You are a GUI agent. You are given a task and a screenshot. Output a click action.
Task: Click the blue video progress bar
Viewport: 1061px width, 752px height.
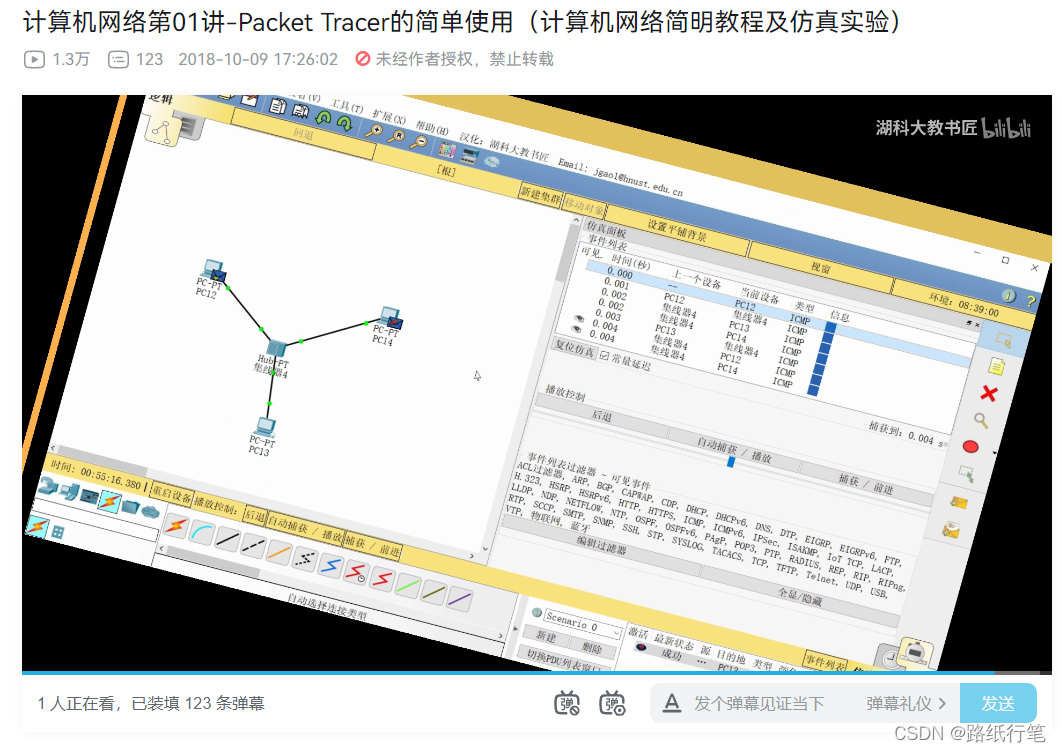[507, 673]
